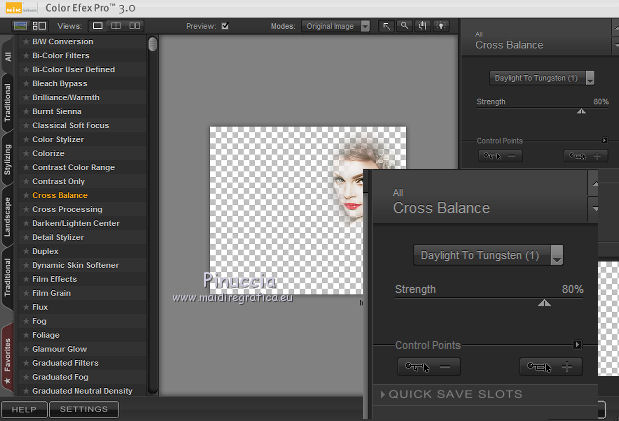Click the star beside Colorize
The image size is (619, 421).
point(26,154)
